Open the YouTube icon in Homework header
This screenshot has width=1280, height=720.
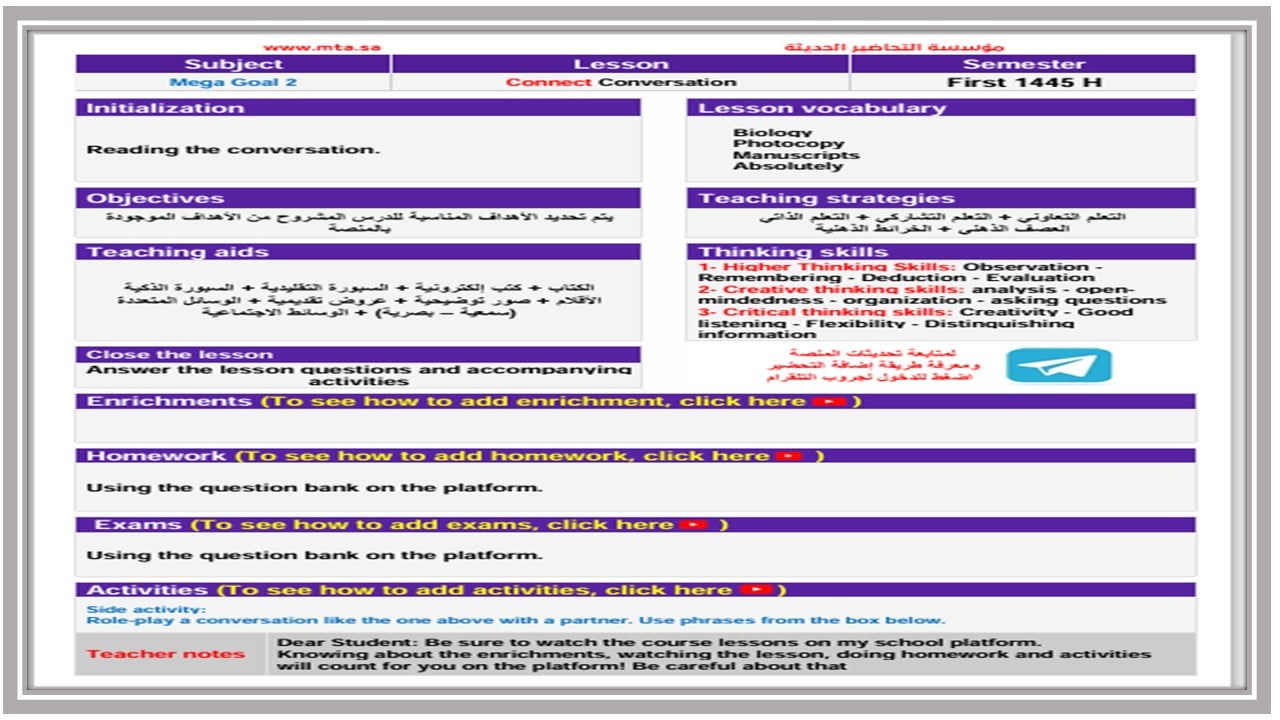click(789, 456)
